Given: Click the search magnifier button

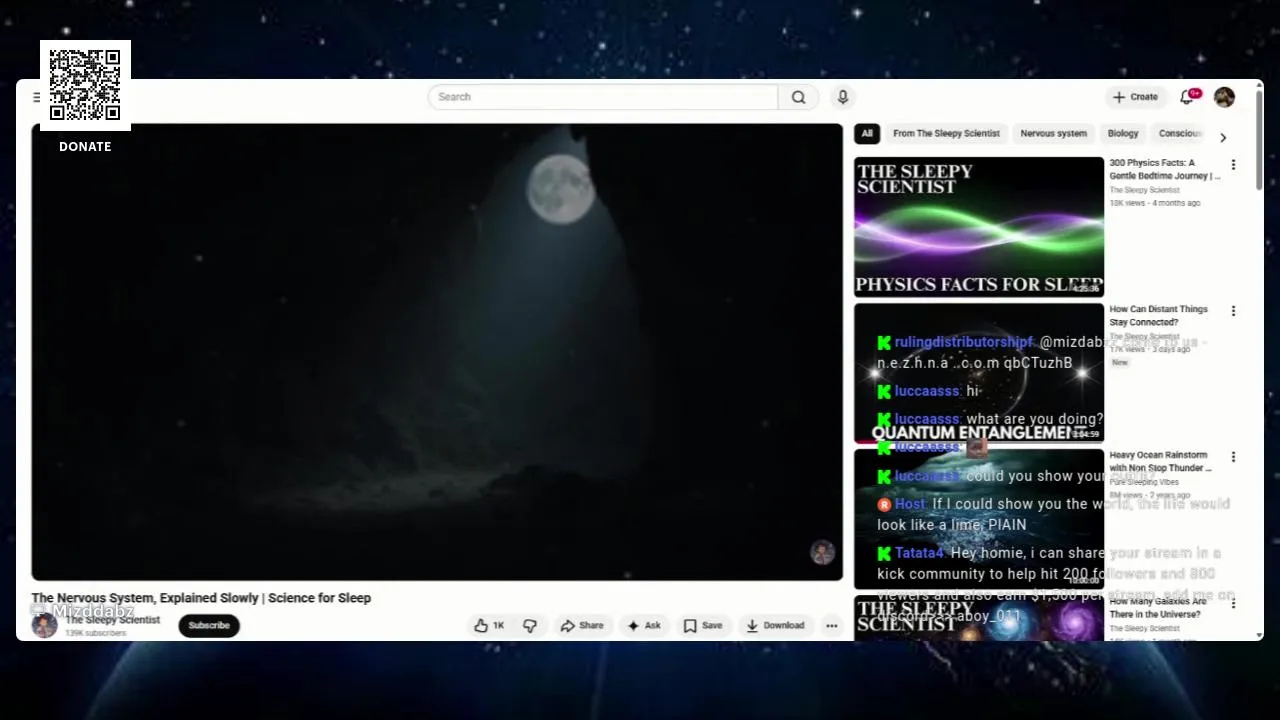Looking at the screenshot, I should click(798, 97).
